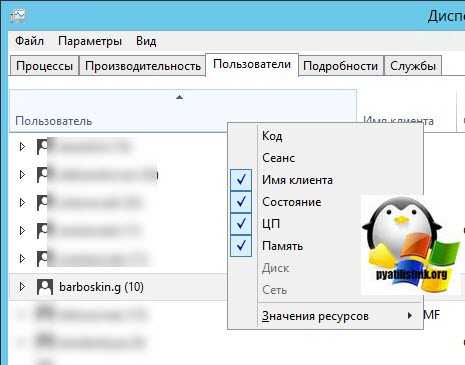Click the penguin Windows logo watermark

tap(411, 245)
